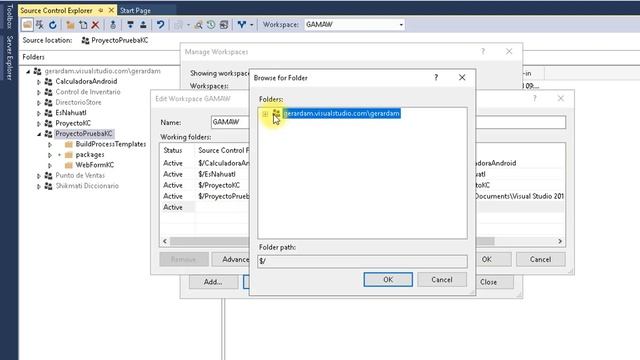Click the View History clock icon
Image resolution: width=640 pixels, height=360 pixels.
tap(211, 25)
